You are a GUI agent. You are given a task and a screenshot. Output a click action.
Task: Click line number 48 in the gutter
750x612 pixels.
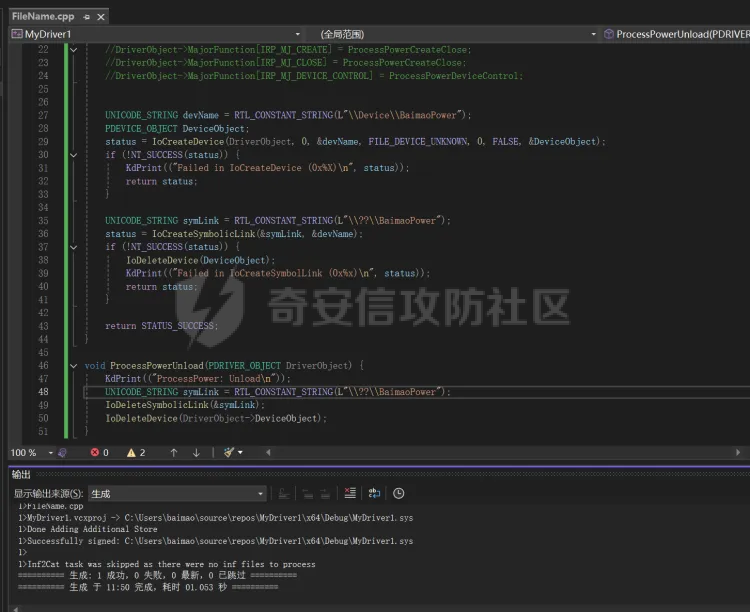pyautogui.click(x=43, y=392)
